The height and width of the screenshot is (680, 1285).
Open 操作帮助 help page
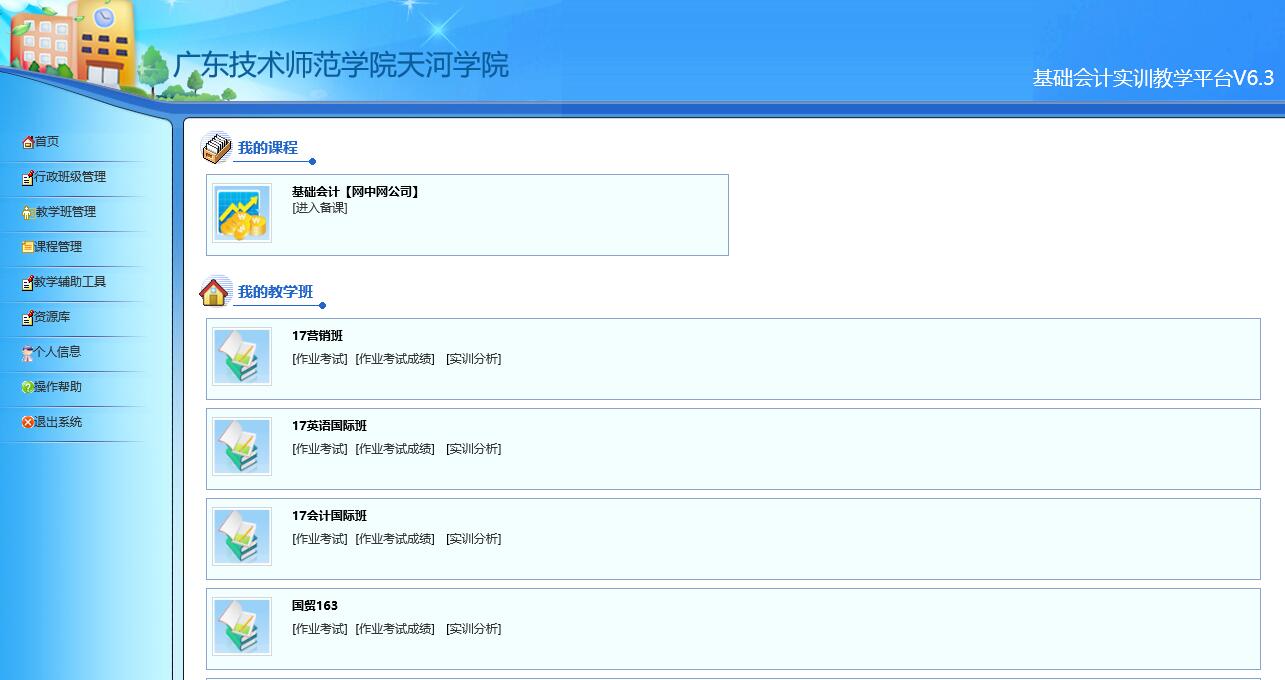58,387
